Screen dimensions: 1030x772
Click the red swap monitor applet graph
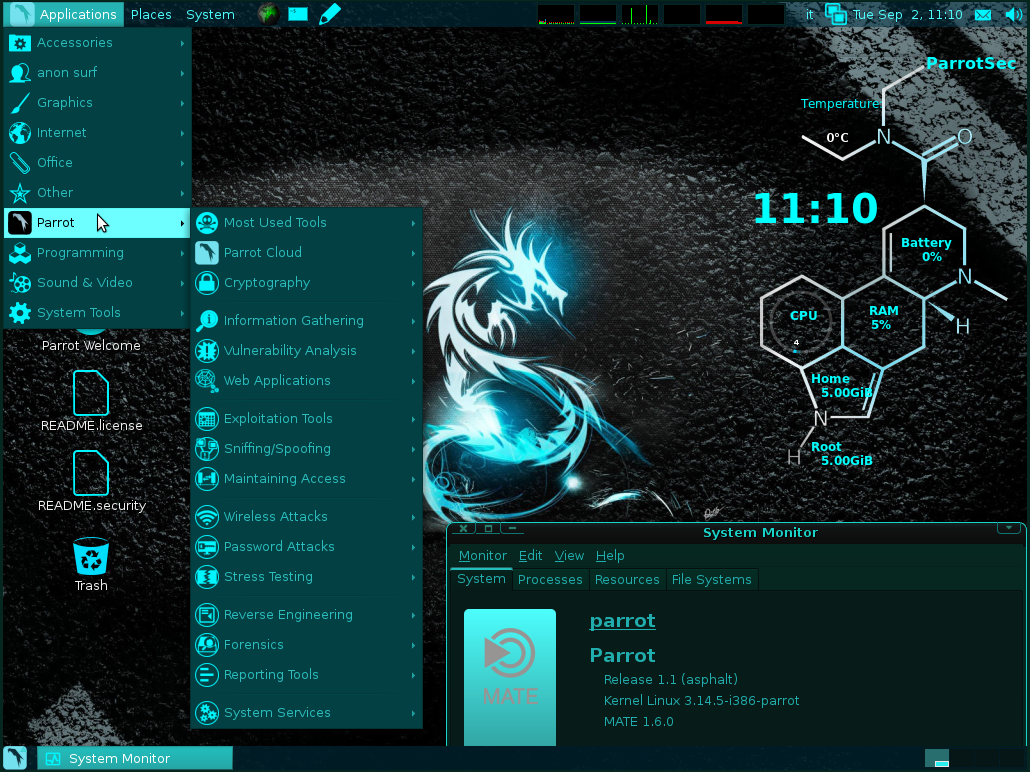pyautogui.click(x=723, y=14)
